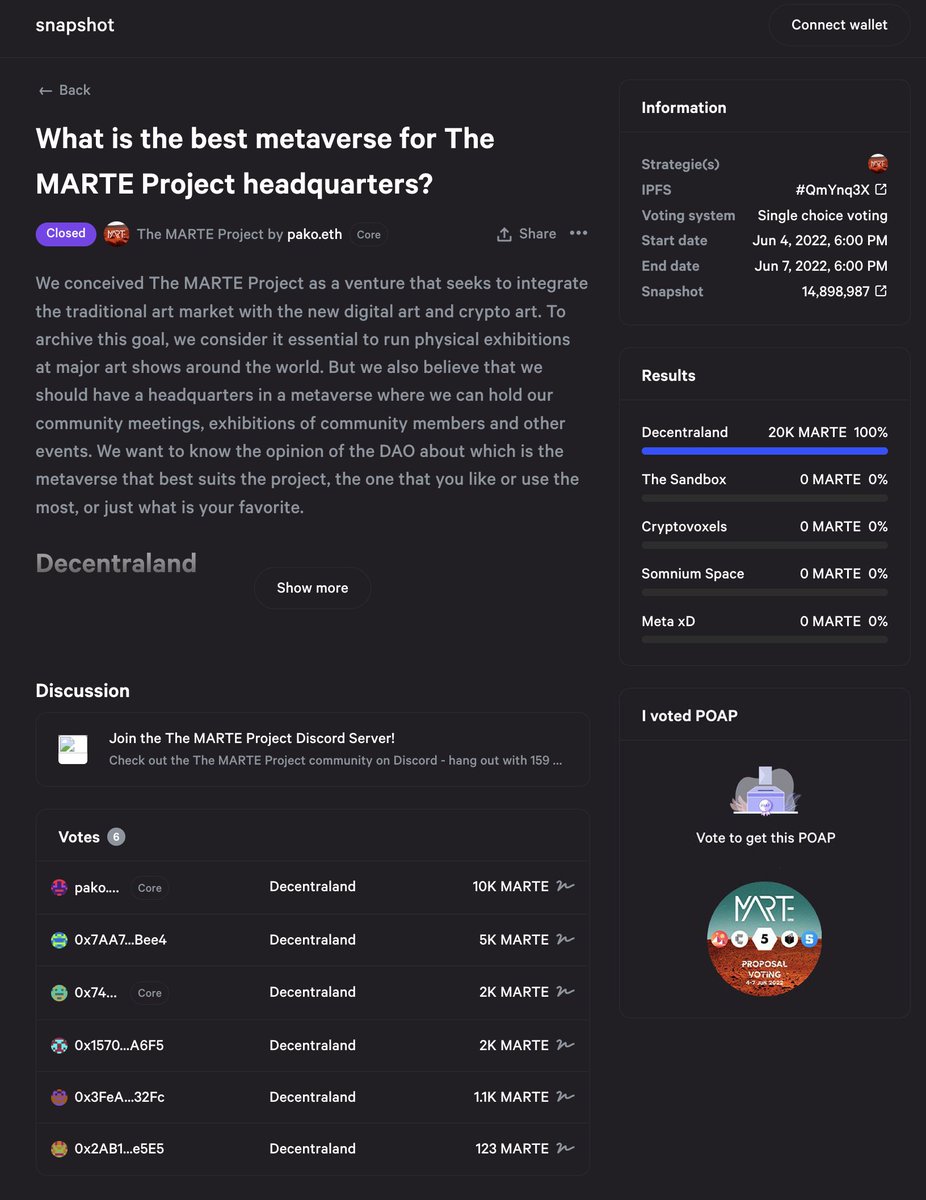View signature icon for 0x74... 2K MARTE vote
This screenshot has width=926, height=1200.
pyautogui.click(x=566, y=992)
